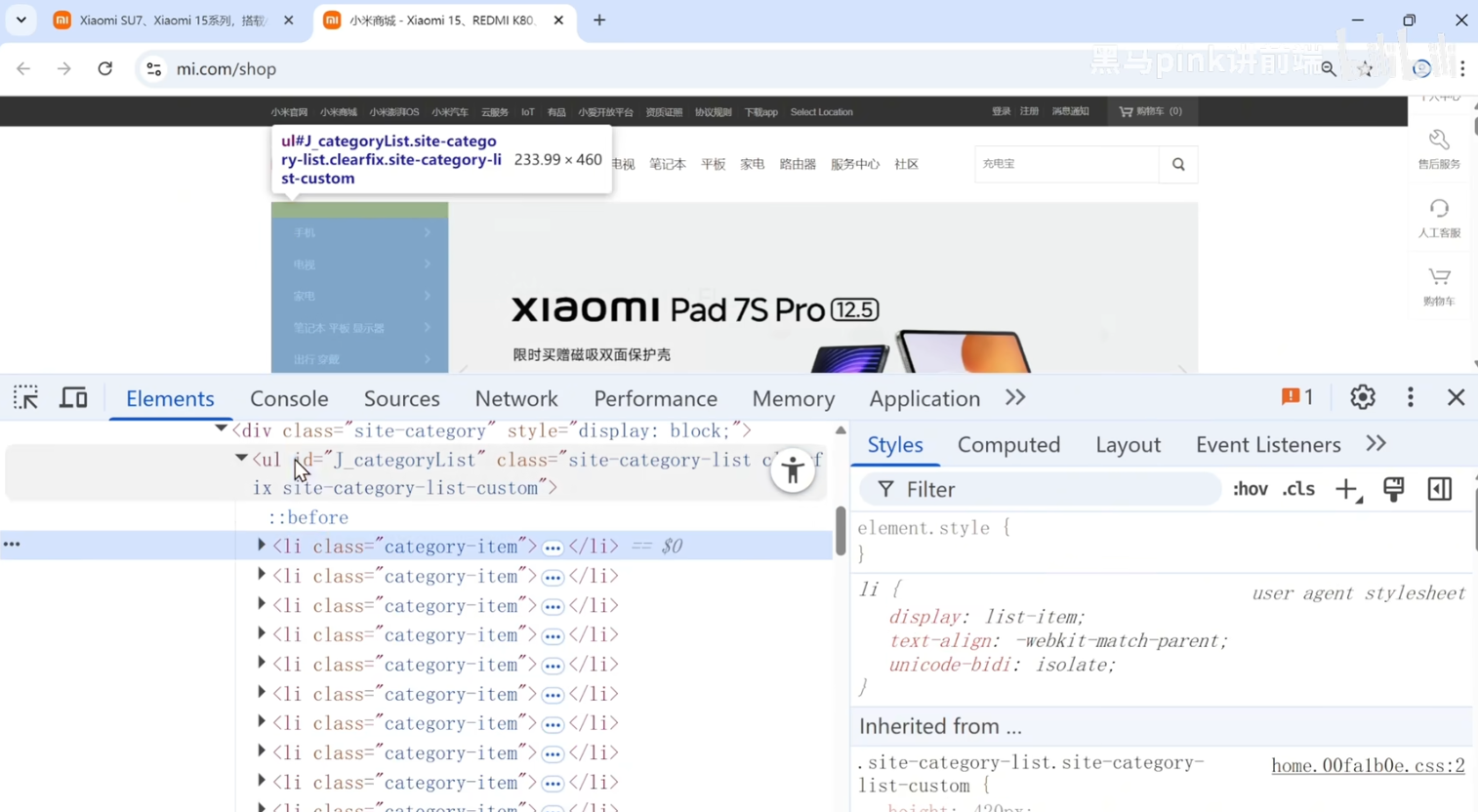Open DevTools customize kebab menu
This screenshot has height=812, width=1478.
(1410, 397)
